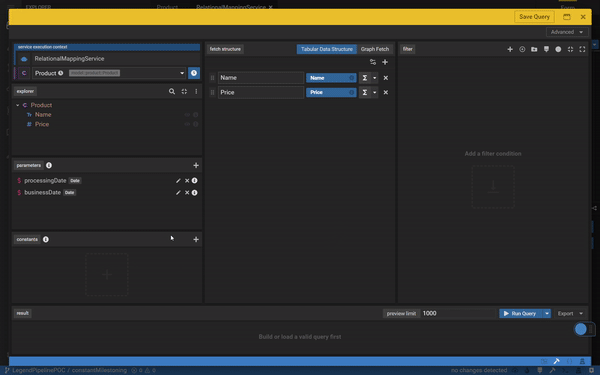Click the blue milestoning clock button
The image size is (600, 375).
[194, 73]
